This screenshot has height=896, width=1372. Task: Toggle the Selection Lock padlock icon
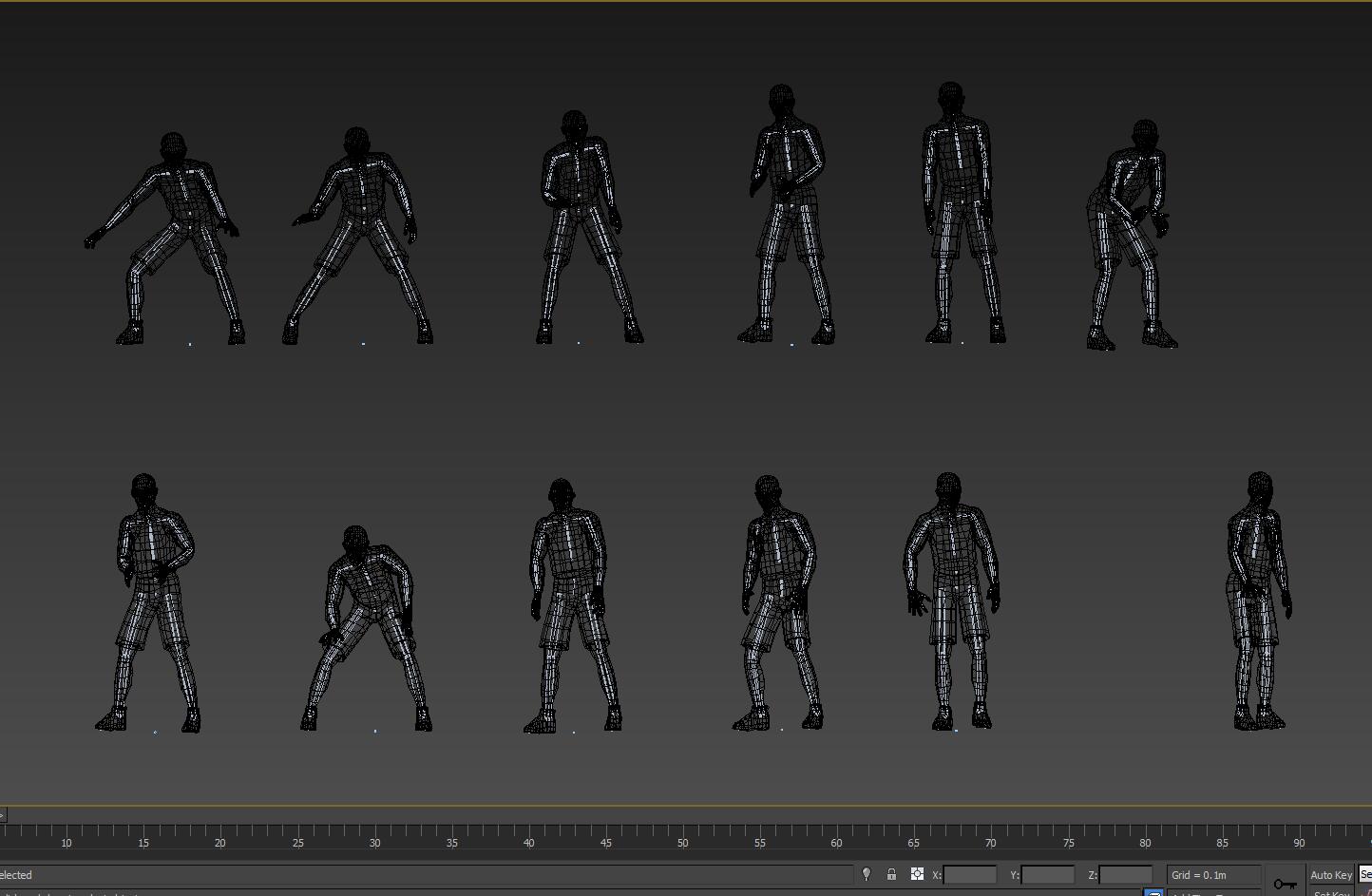(891, 874)
